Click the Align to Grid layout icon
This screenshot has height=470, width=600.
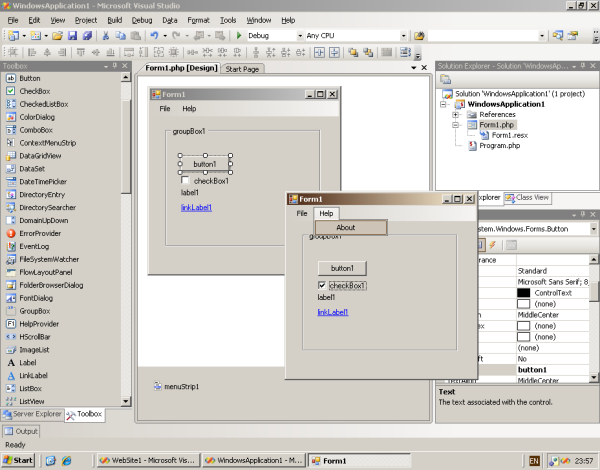click(x=13, y=52)
